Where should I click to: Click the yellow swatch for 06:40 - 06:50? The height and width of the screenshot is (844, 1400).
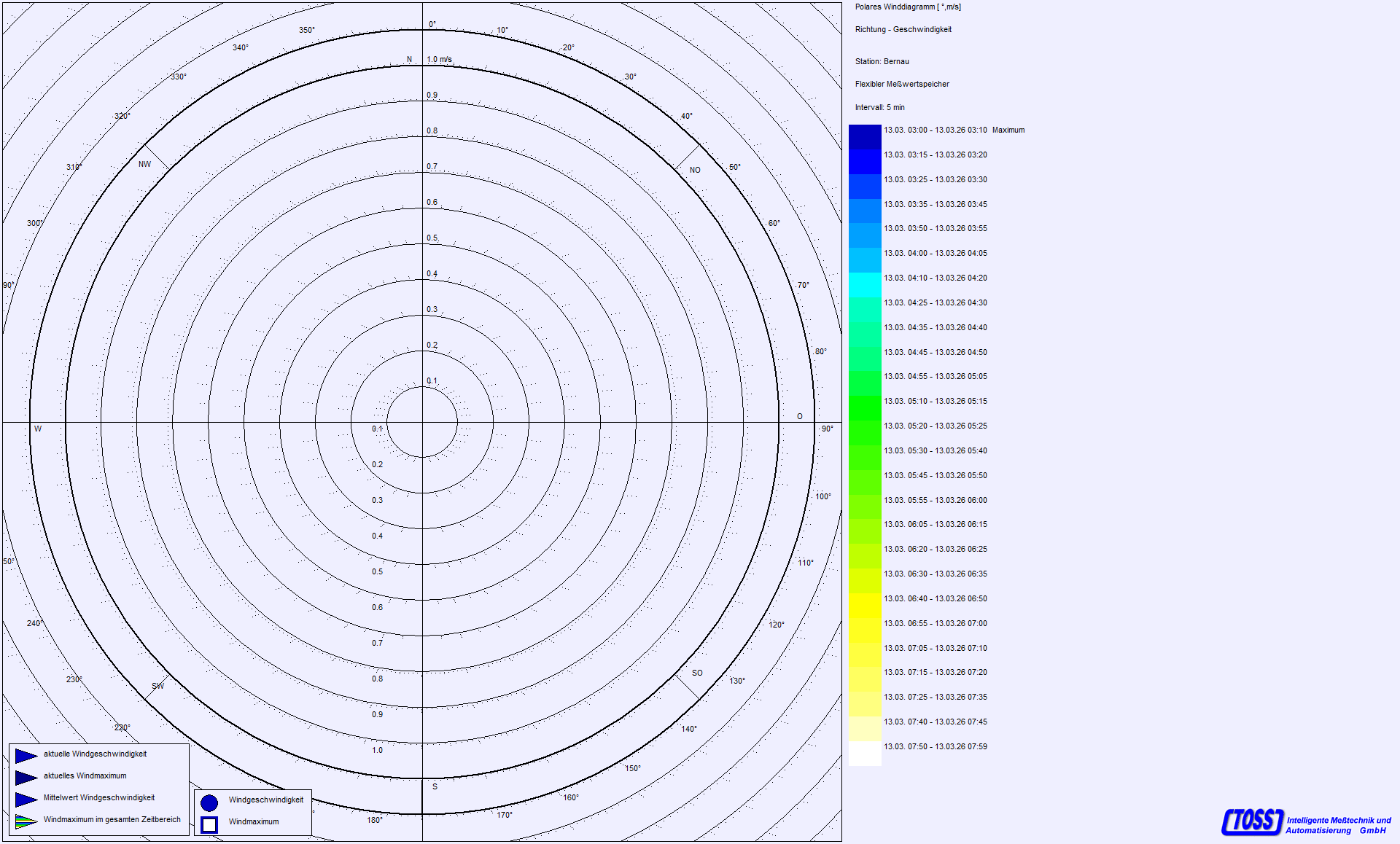pyautogui.click(x=865, y=605)
